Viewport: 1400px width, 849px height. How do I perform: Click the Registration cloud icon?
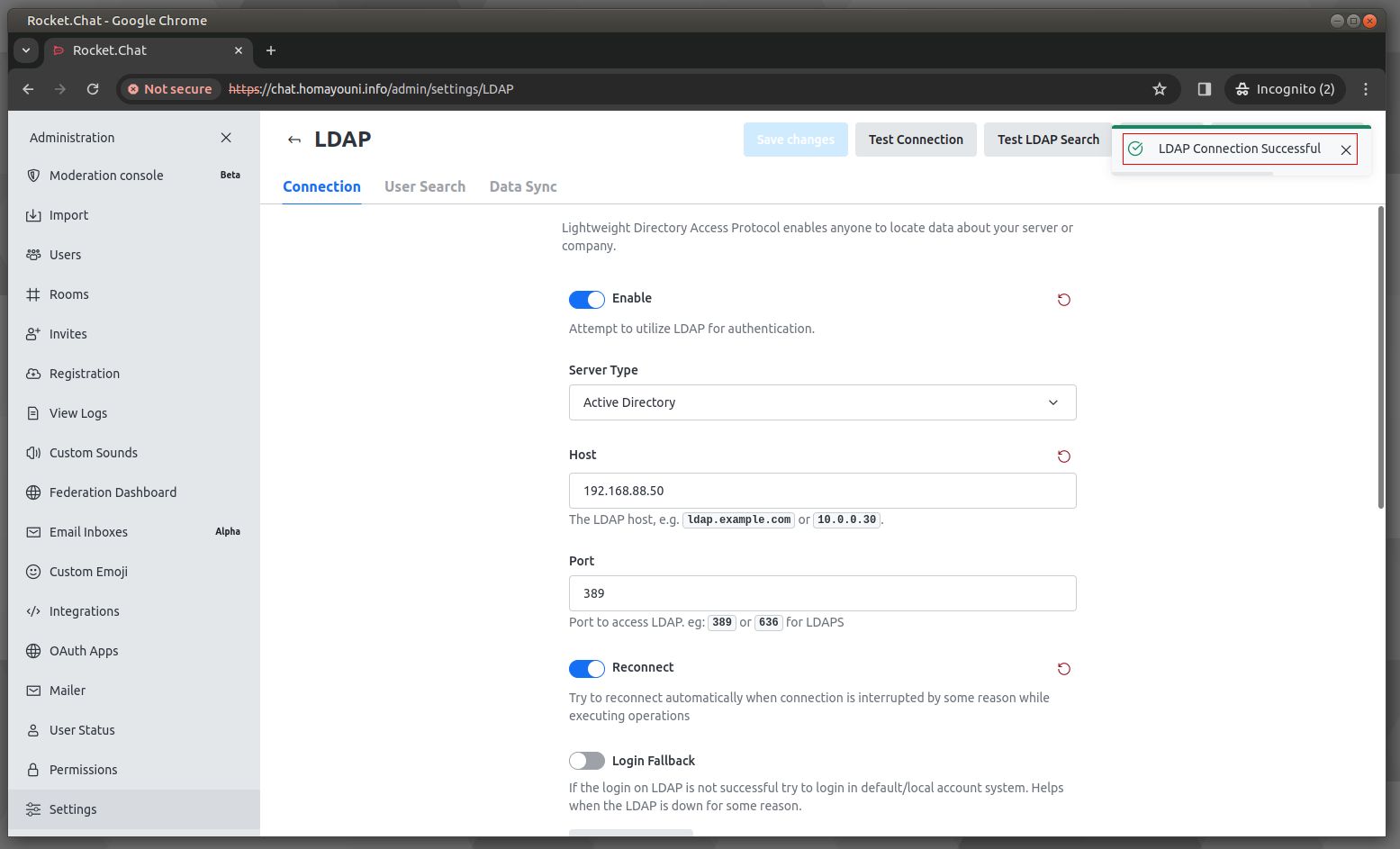[x=33, y=374]
